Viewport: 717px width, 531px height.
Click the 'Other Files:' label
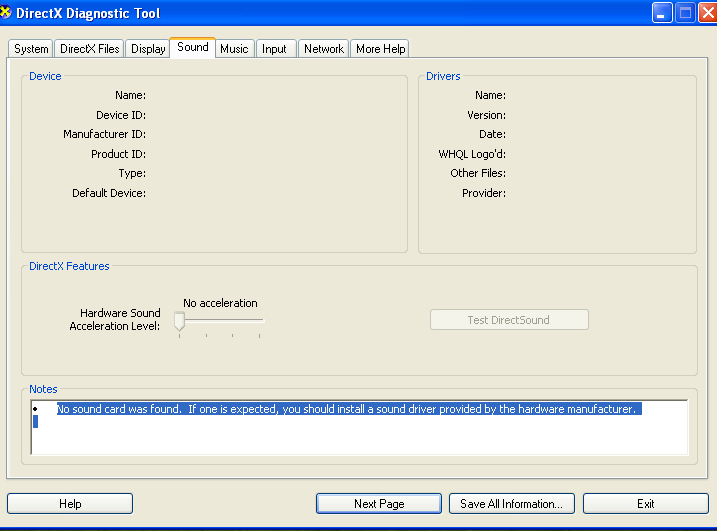tap(478, 173)
